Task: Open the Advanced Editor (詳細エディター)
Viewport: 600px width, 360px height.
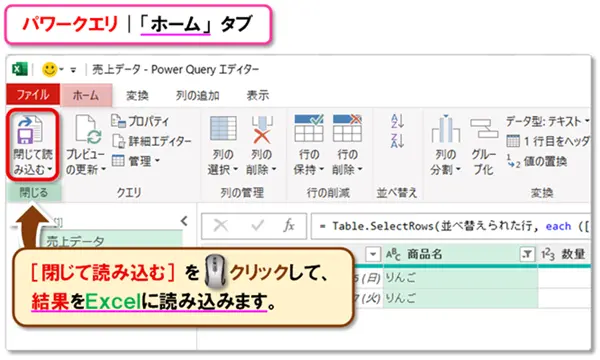Action: pos(152,141)
